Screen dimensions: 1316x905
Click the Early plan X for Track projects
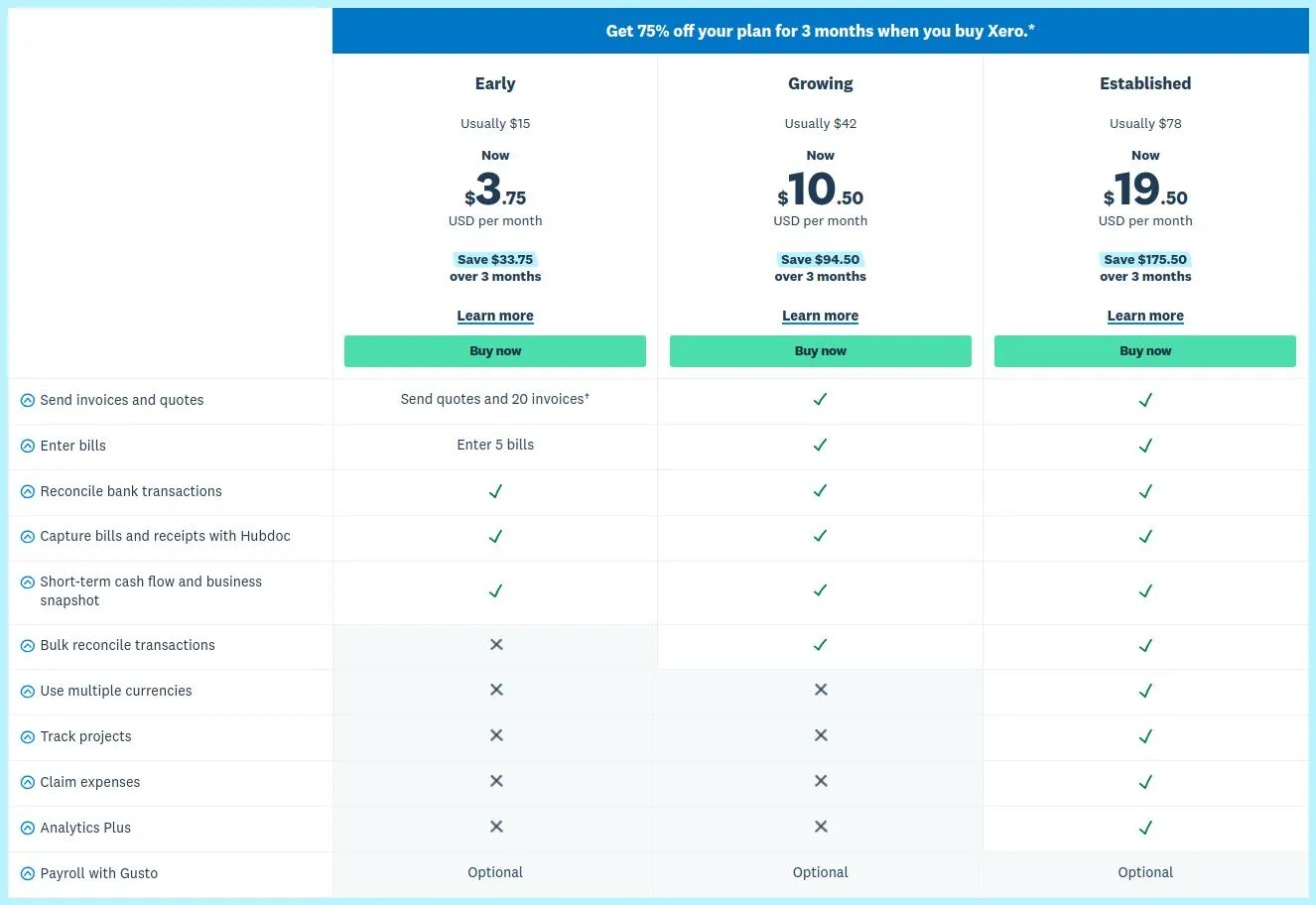pyautogui.click(x=496, y=735)
